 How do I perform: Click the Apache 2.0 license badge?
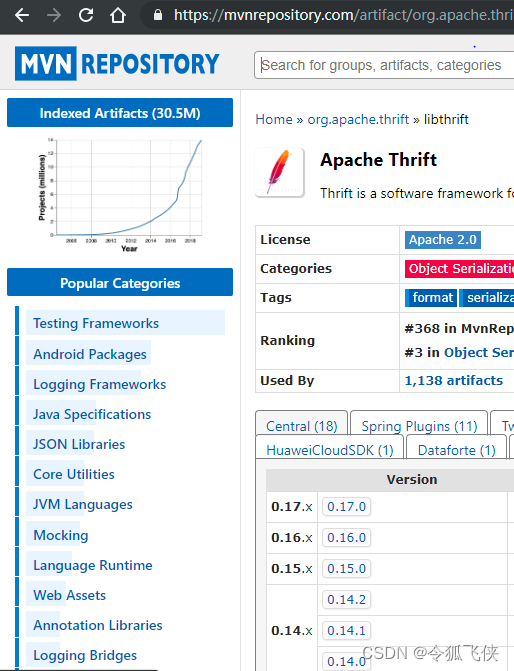coord(443,240)
